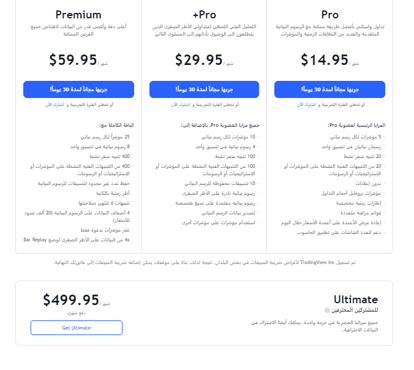Click the Bar Replay feature in Premium list
Viewport: 414px width, 370px height.
[76, 240]
